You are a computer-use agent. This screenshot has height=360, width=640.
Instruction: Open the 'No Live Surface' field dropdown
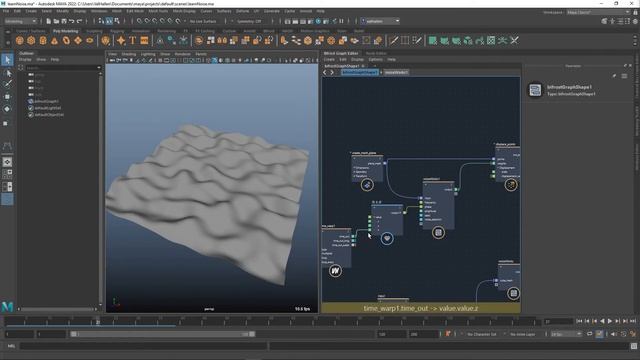[204, 21]
